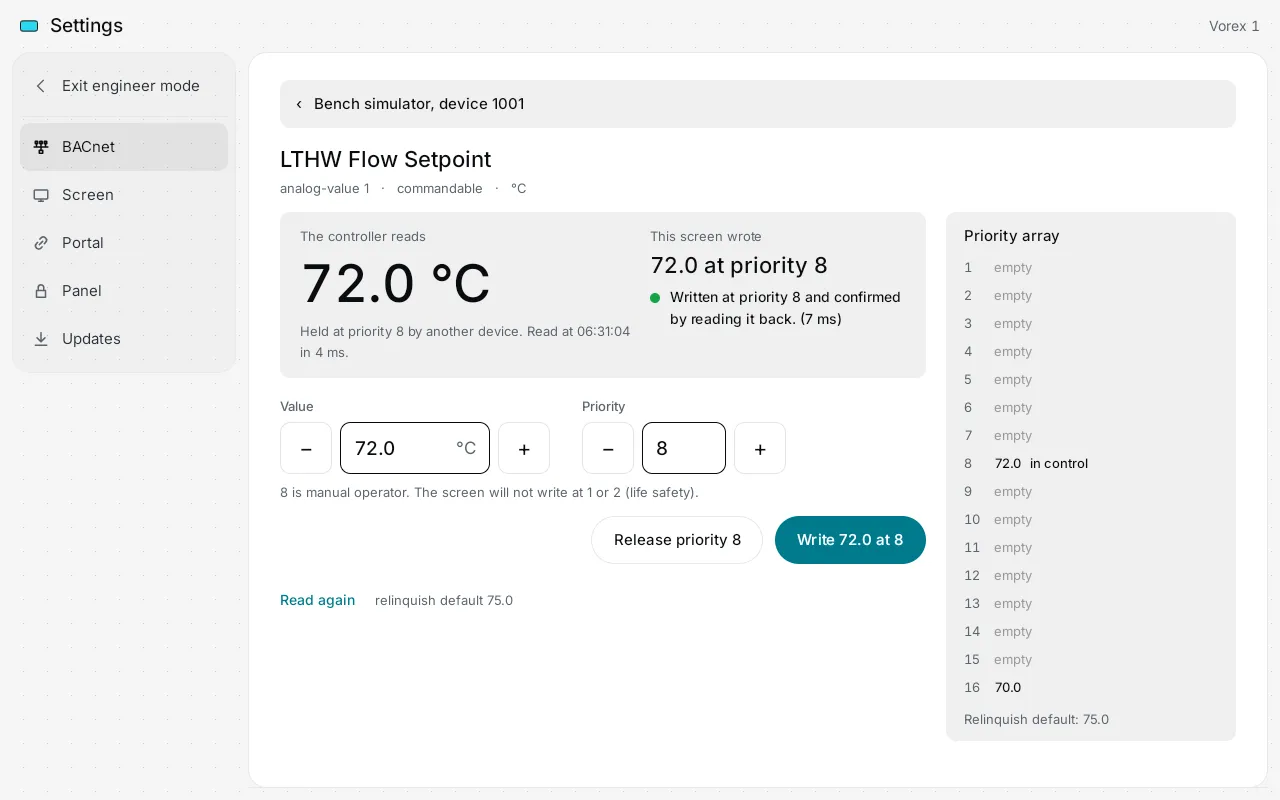Click the Screen monitor icon

tap(41, 195)
